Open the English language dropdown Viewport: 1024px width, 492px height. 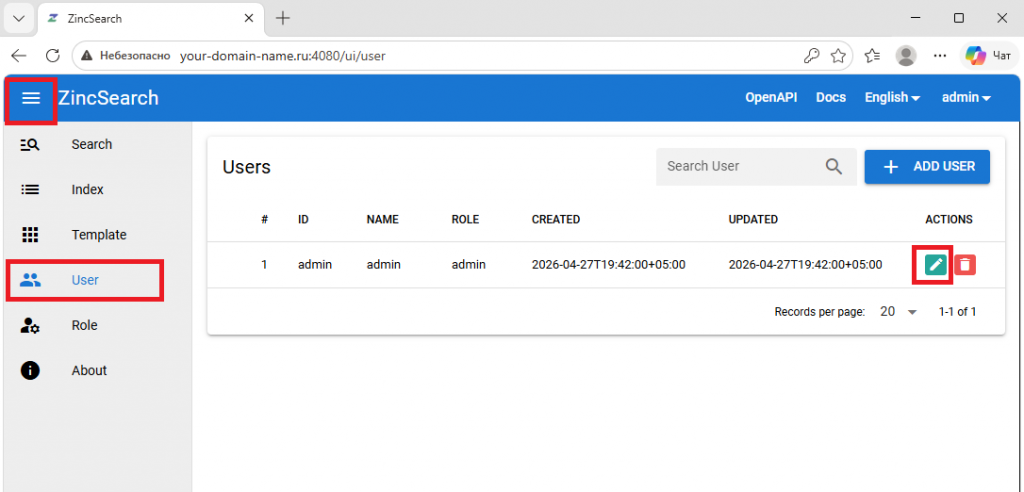tap(892, 97)
